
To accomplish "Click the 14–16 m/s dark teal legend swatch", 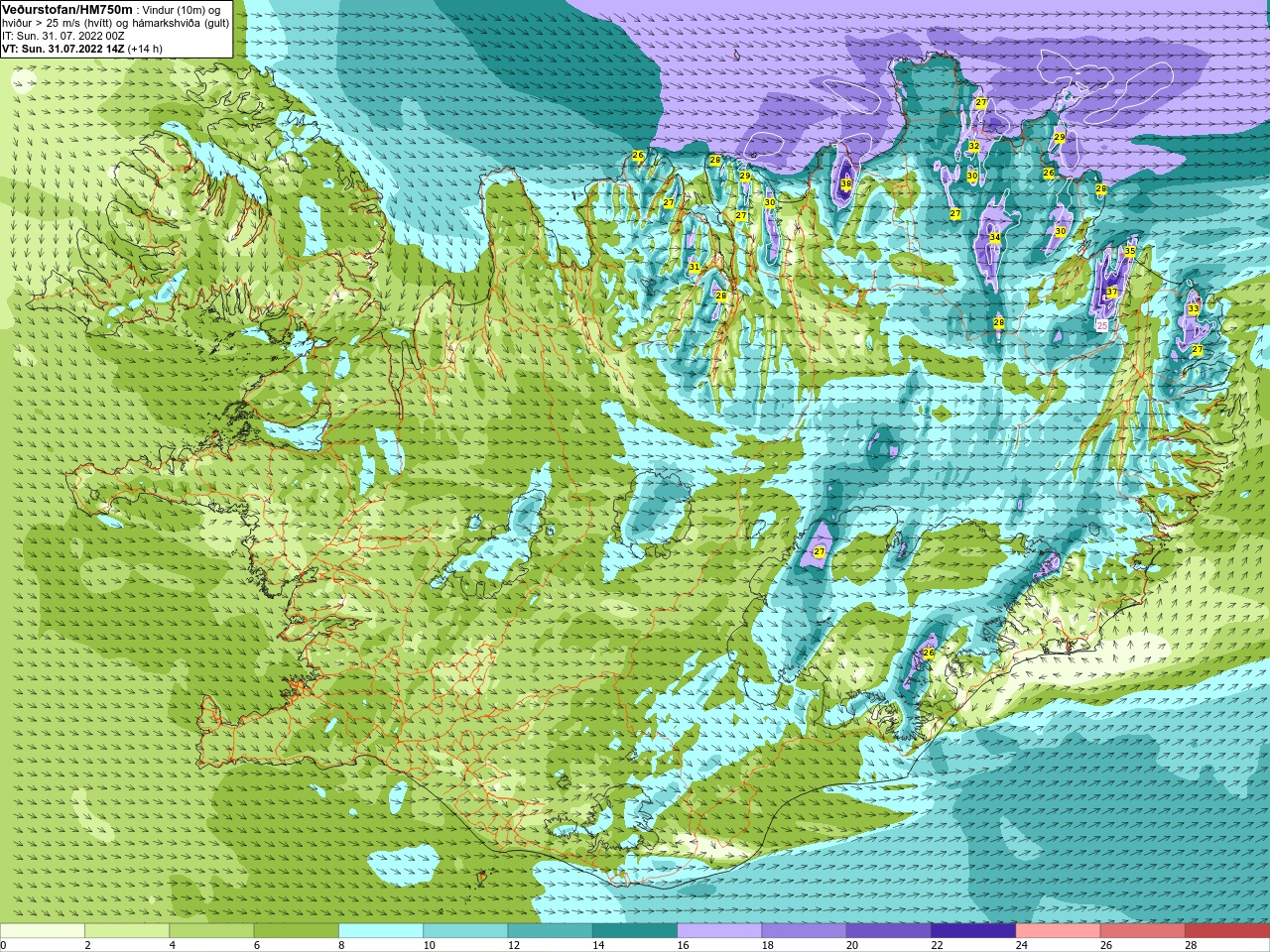I will 635,931.
